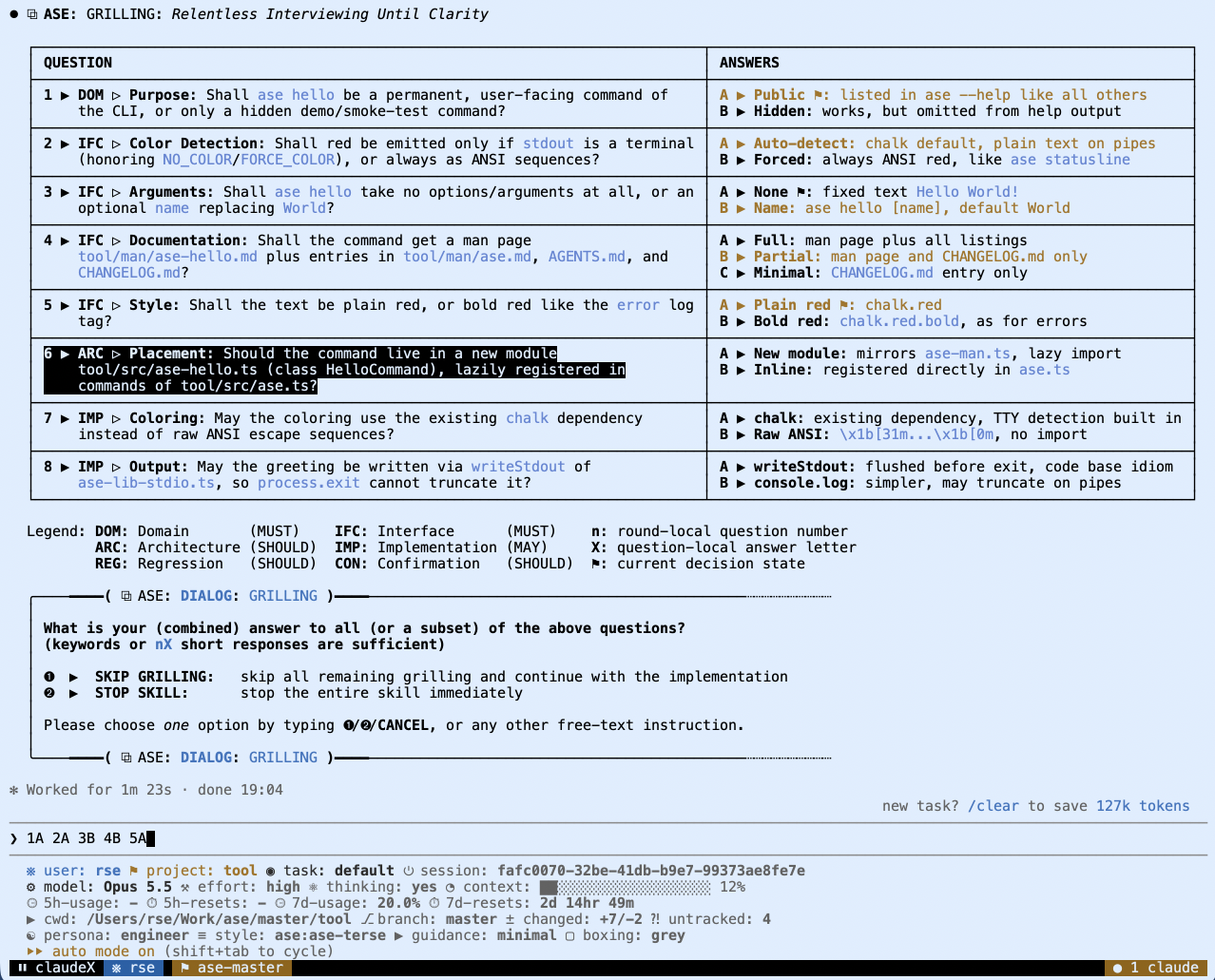Click the square icon before boxing: grey
The height and width of the screenshot is (980, 1215).
(570, 935)
